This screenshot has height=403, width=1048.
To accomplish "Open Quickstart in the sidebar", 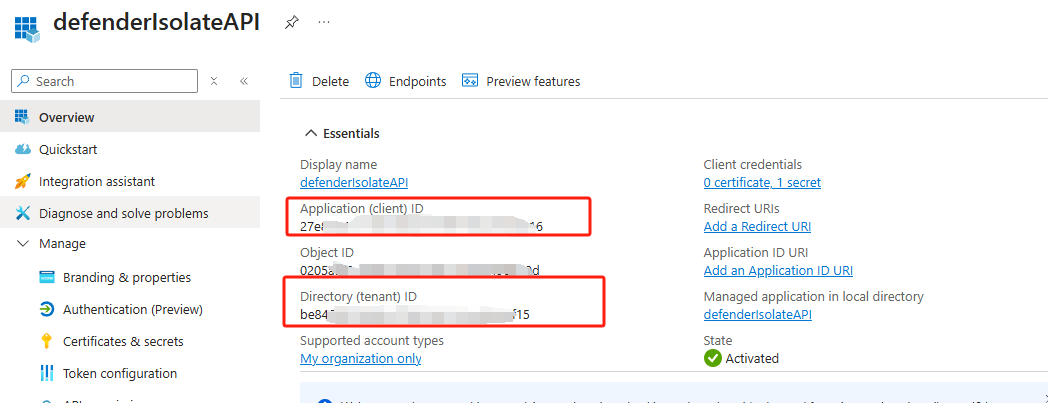I will 130,149.
